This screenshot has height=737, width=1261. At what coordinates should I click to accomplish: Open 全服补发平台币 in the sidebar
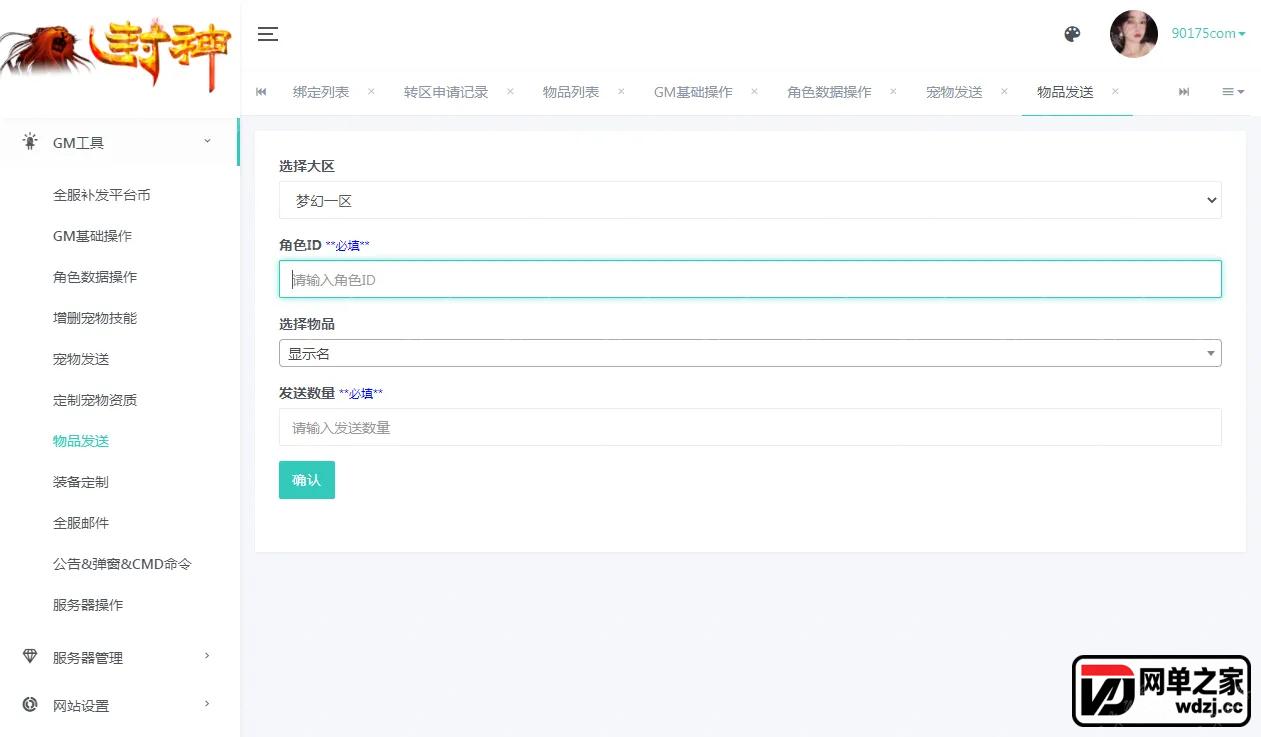102,195
